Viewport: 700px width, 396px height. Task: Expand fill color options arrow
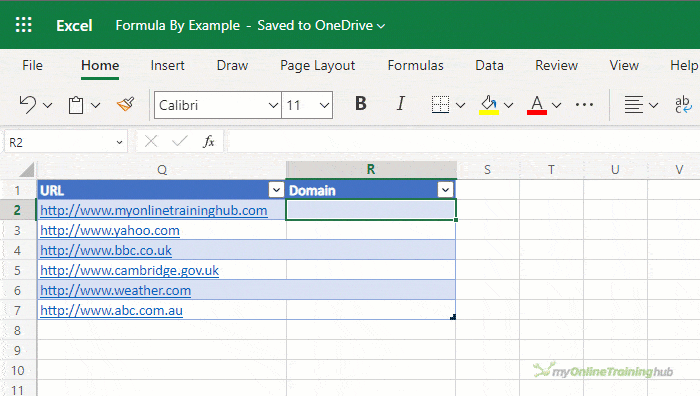pos(508,106)
